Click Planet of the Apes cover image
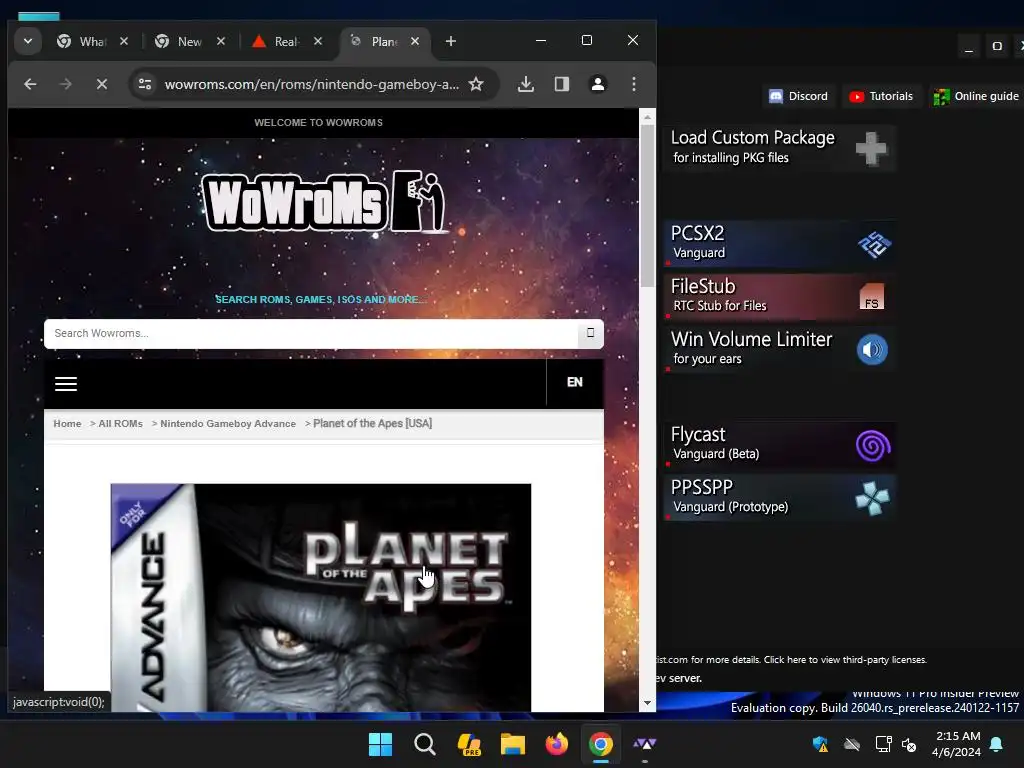This screenshot has width=1024, height=768. coord(321,598)
